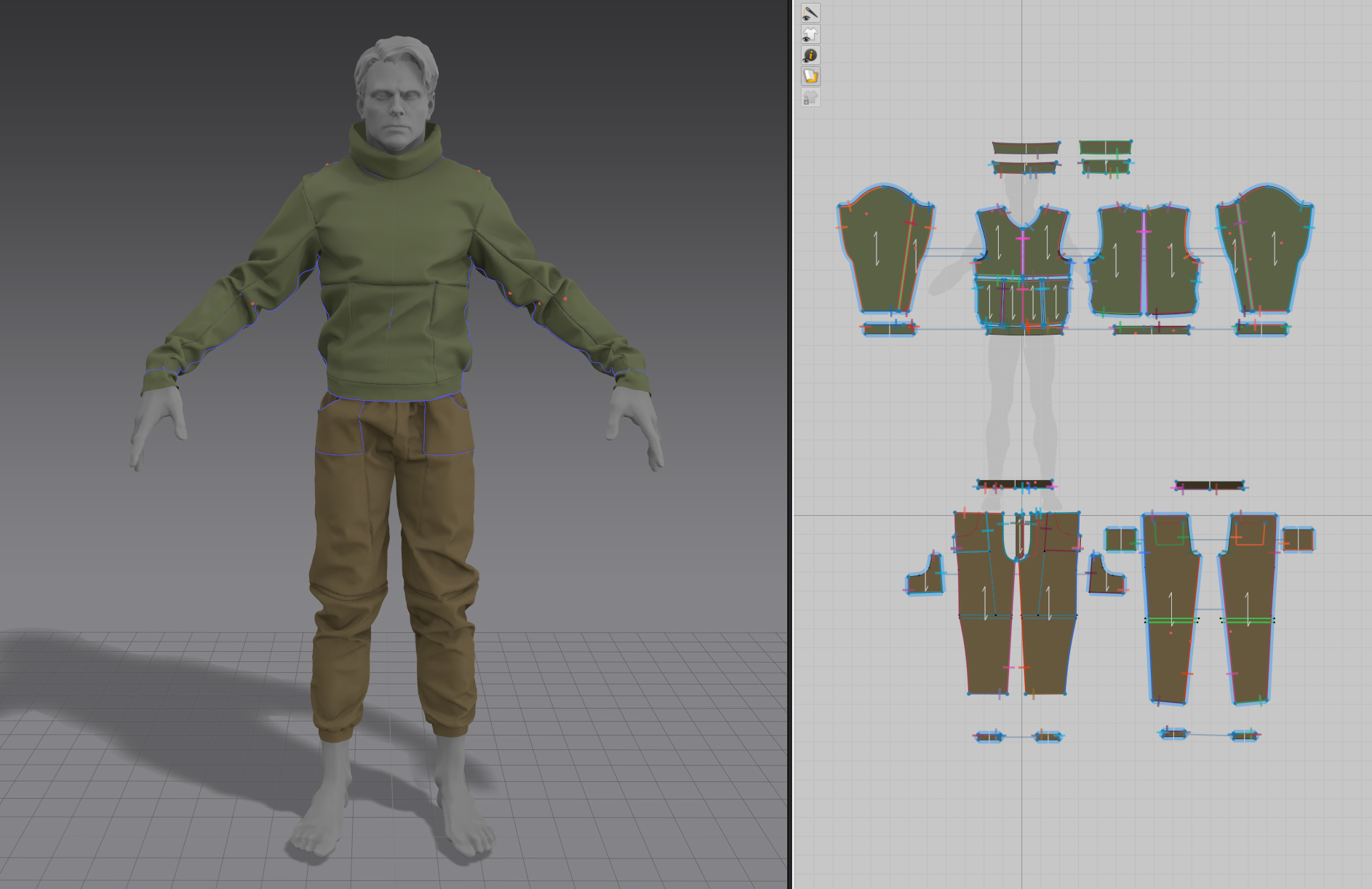This screenshot has width=1372, height=889.
Task: Select the back trouser waistband strip pattern
Action: pyautogui.click(x=1209, y=485)
